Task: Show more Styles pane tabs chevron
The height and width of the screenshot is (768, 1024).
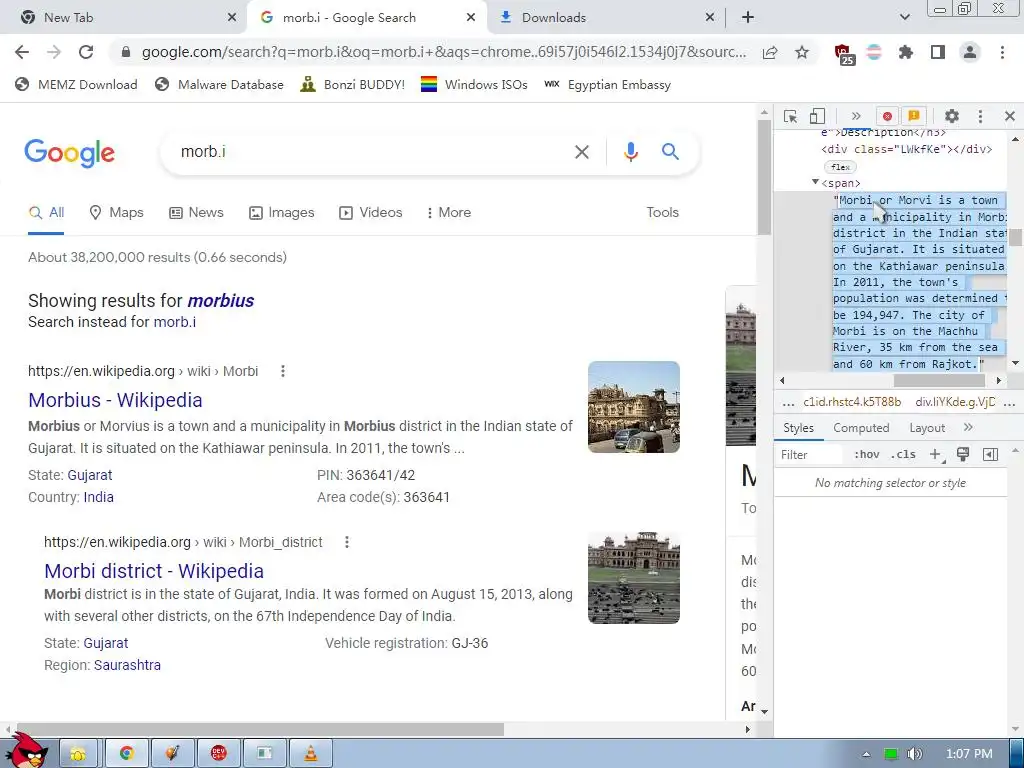Action: (968, 427)
